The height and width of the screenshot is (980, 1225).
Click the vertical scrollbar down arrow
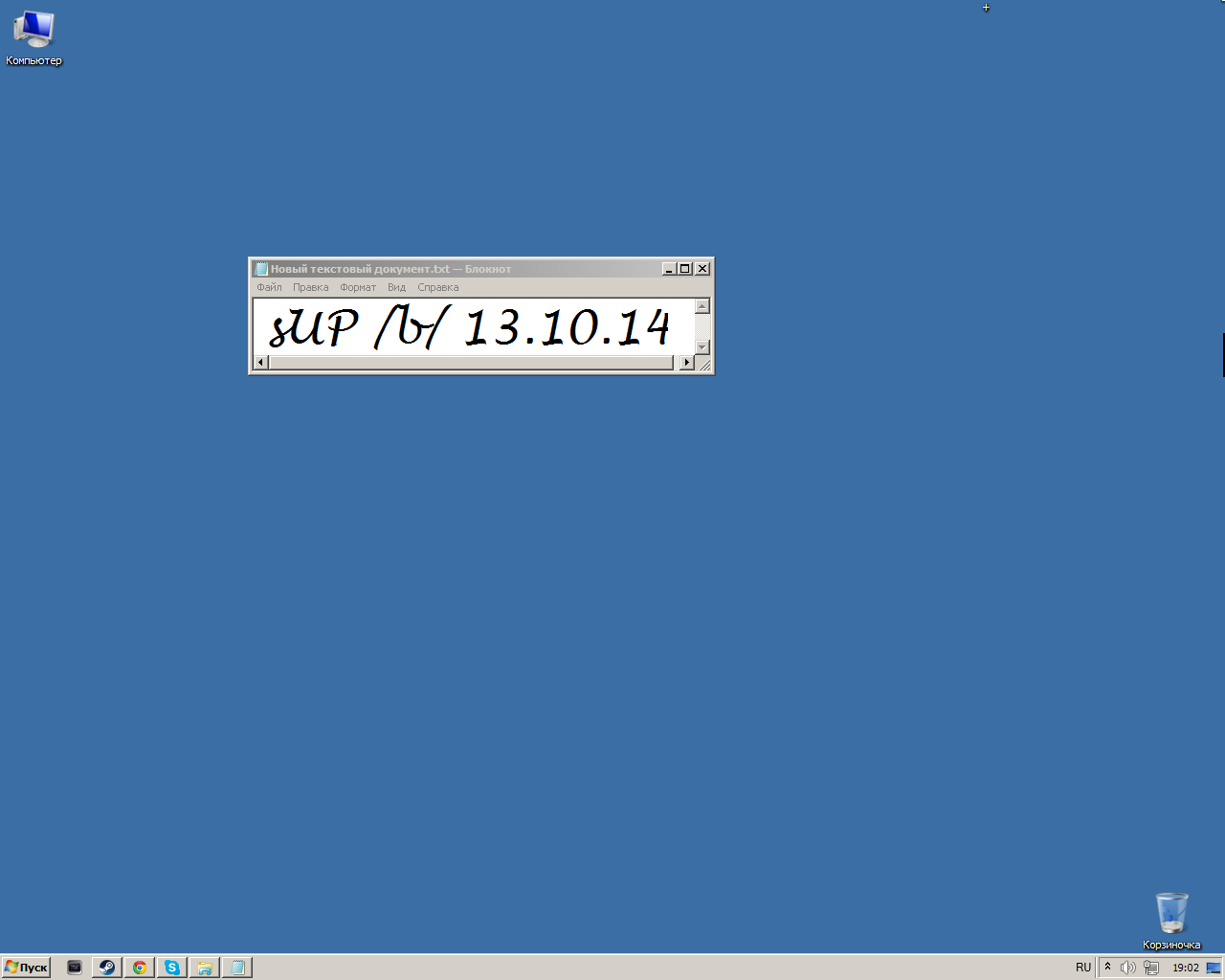[x=702, y=347]
